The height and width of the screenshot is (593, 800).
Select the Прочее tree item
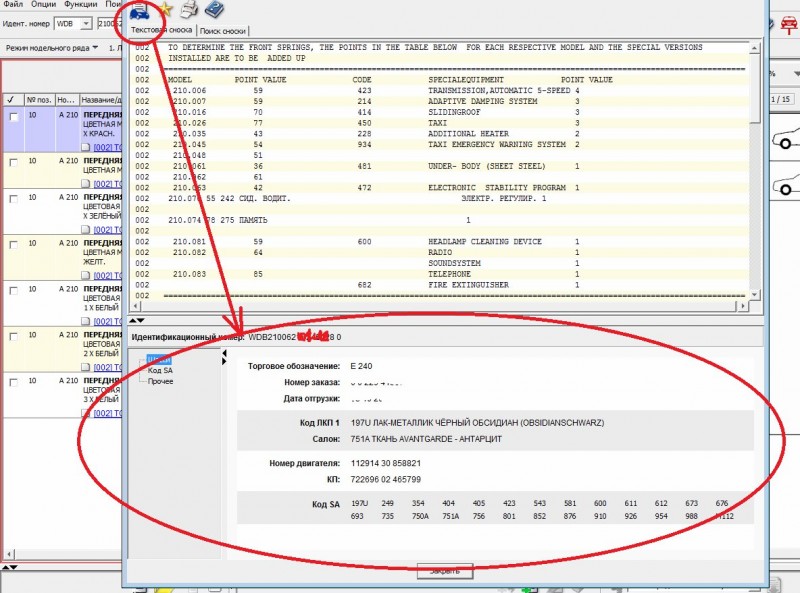(161, 382)
